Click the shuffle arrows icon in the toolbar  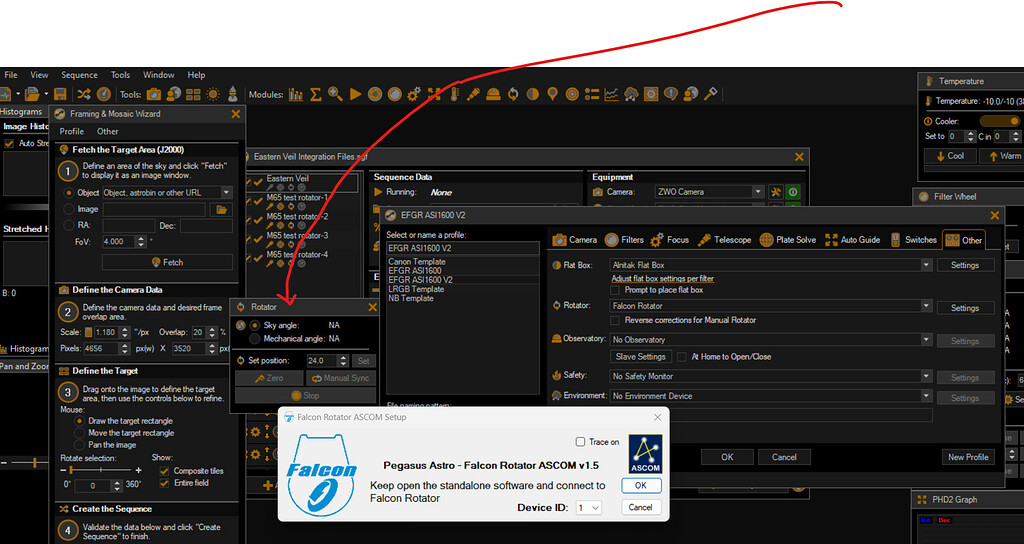pyautogui.click(x=84, y=94)
